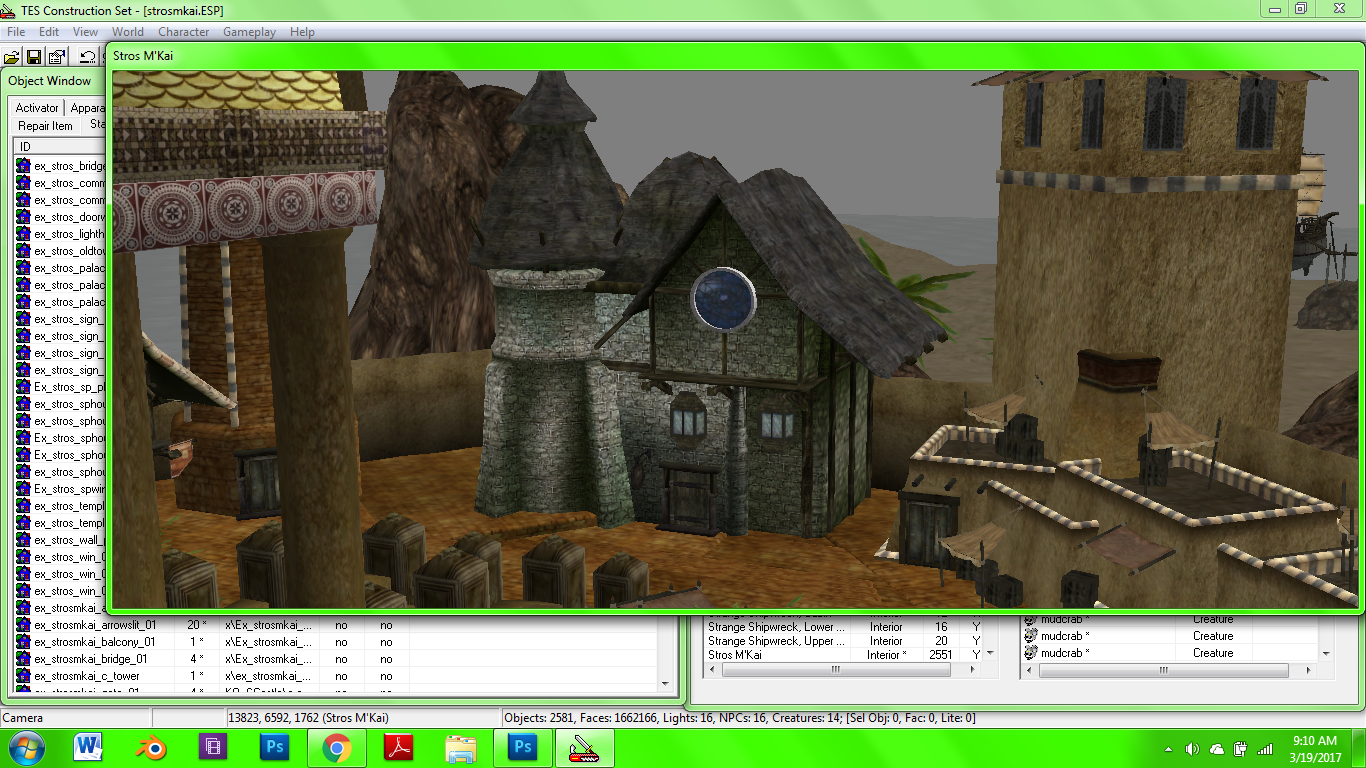Select the ex_strosmkai_balcony_01 row

pyautogui.click(x=336, y=642)
